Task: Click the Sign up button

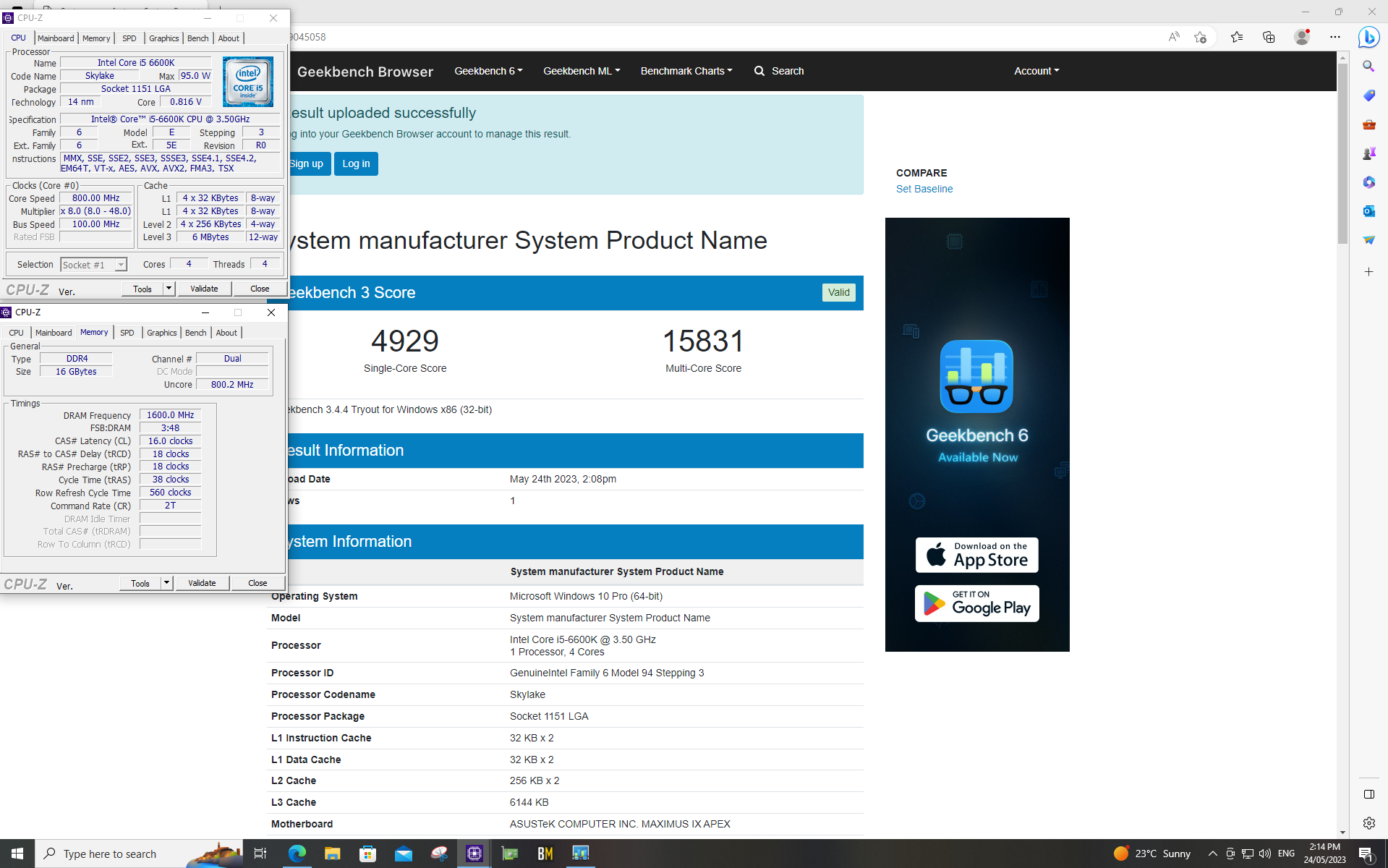Action: click(309, 163)
